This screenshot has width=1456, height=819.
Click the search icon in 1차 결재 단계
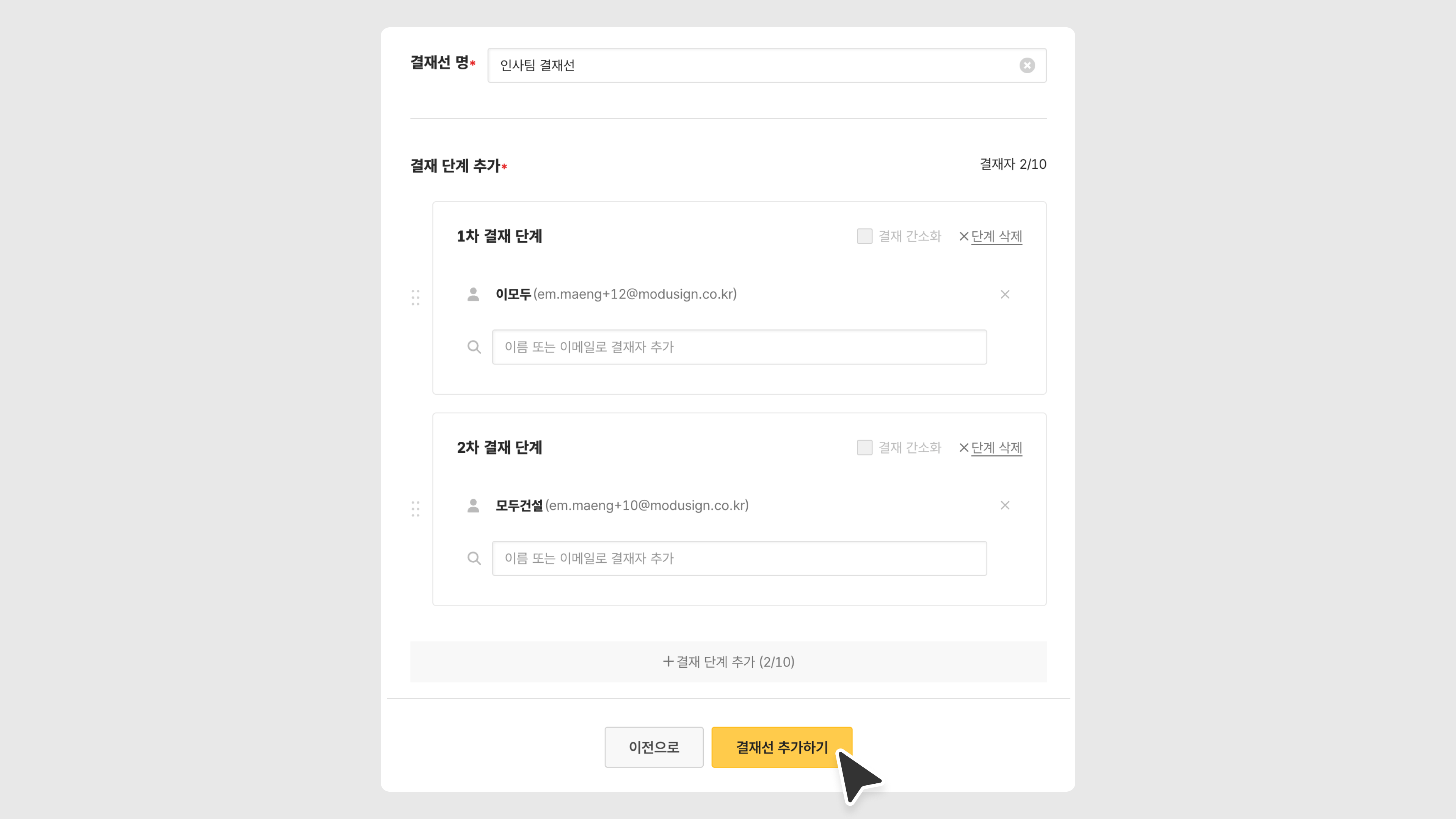point(474,347)
